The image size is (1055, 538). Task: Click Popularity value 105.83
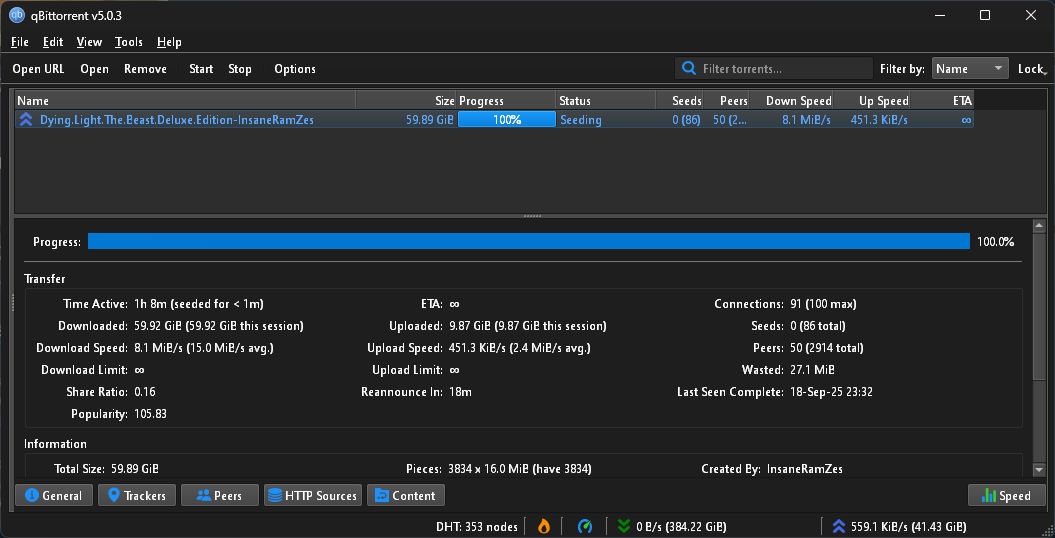150,414
